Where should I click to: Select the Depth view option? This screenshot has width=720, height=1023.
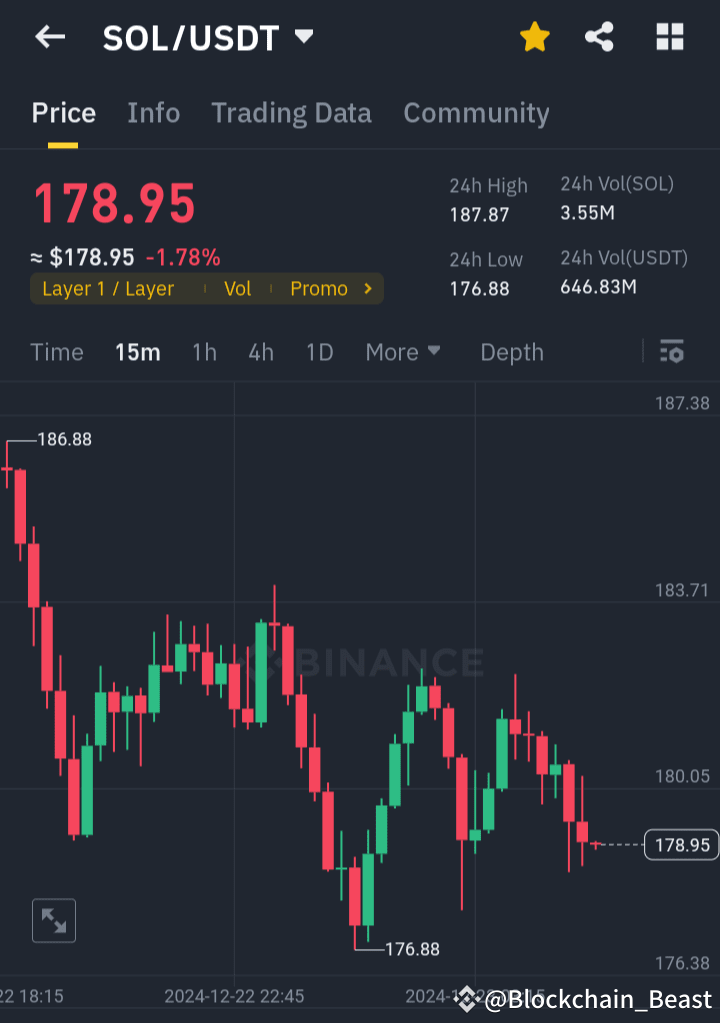click(511, 352)
